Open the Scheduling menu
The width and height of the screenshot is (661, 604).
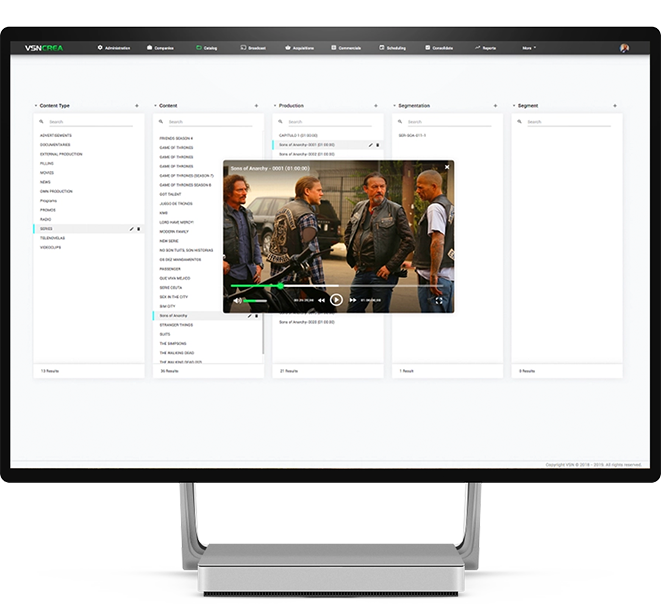point(392,48)
